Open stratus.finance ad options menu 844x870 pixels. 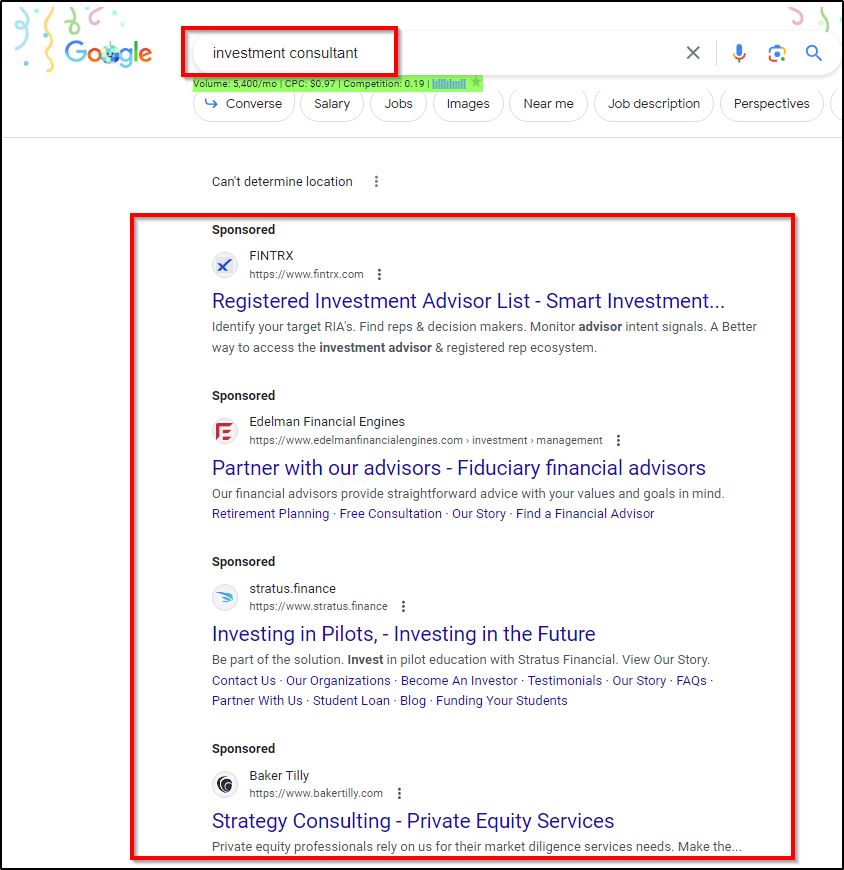click(x=403, y=606)
